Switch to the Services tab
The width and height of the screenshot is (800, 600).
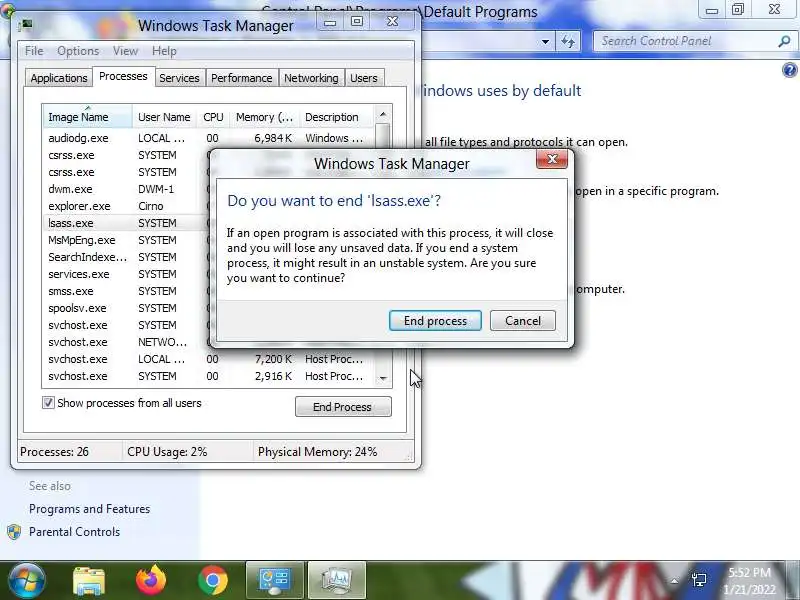179,78
